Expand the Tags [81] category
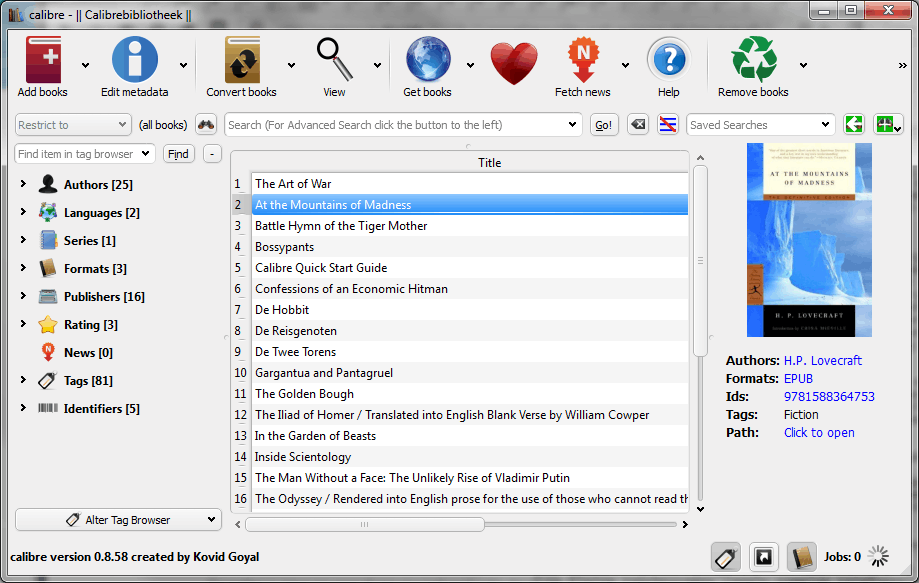 (x=23, y=380)
